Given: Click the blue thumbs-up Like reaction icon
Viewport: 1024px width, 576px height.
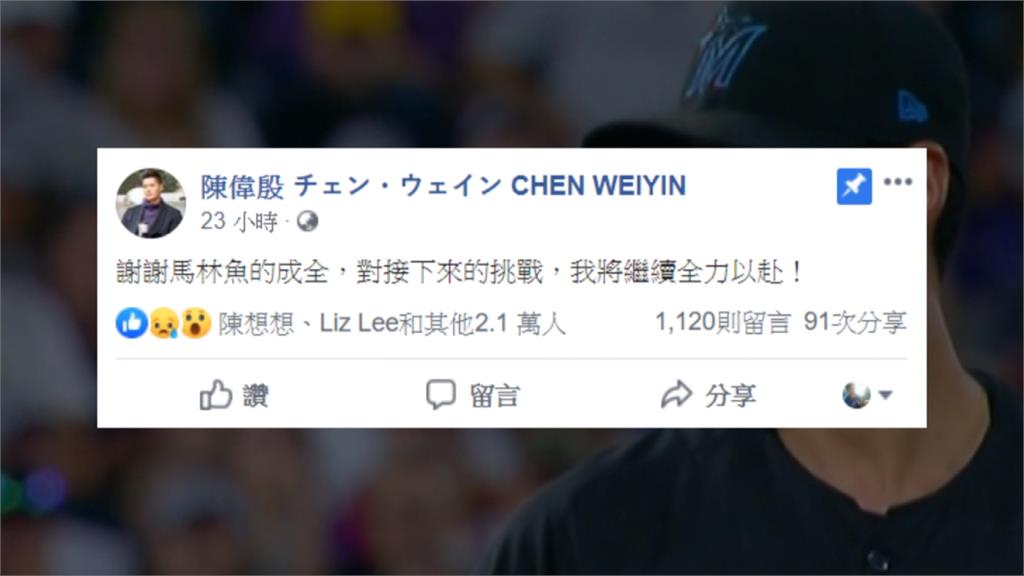Looking at the screenshot, I should tap(132, 323).
